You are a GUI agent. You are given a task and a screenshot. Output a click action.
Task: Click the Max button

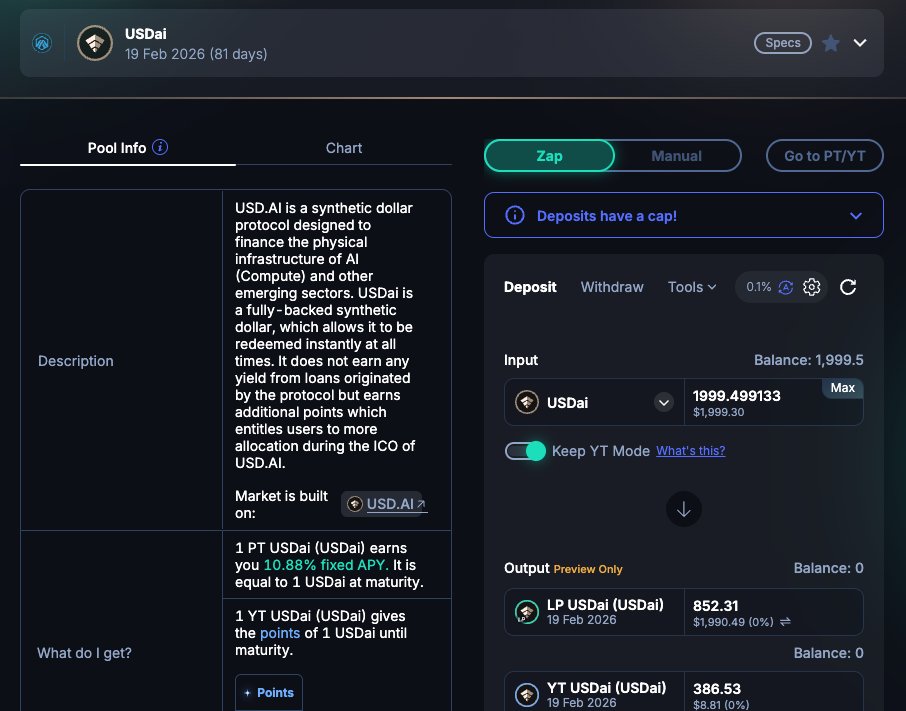point(842,388)
